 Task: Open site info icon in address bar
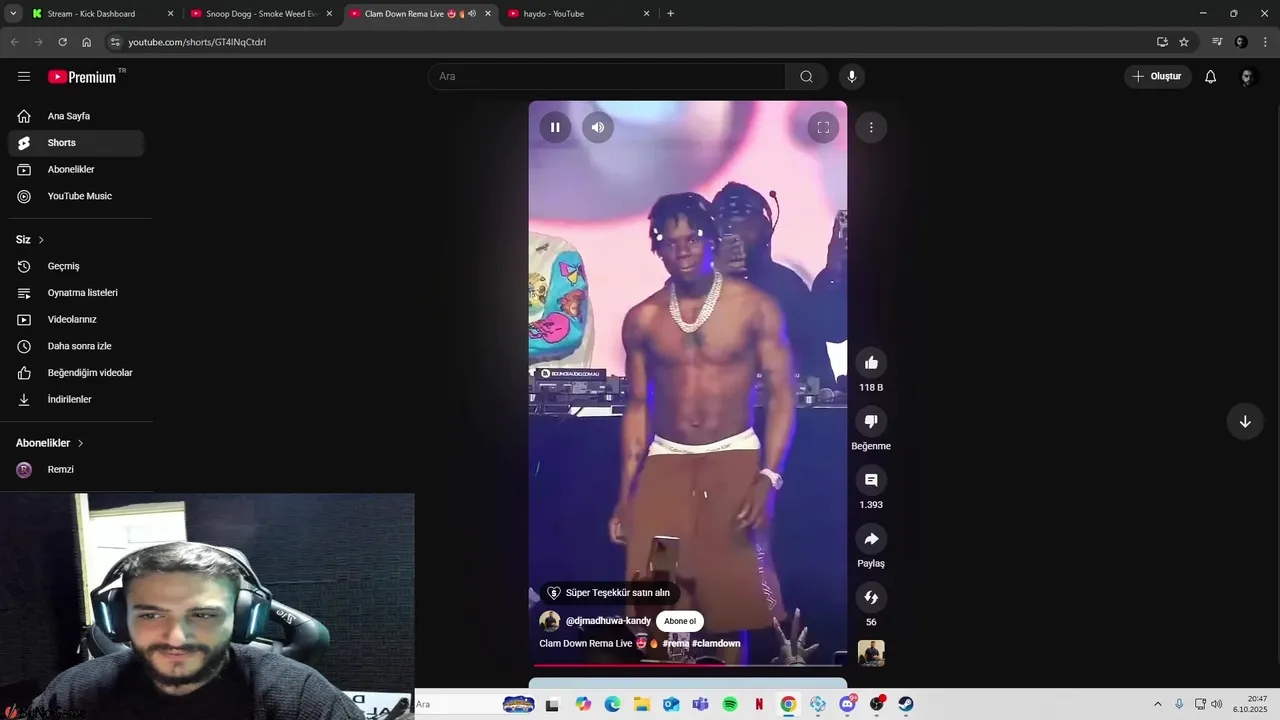click(x=115, y=42)
